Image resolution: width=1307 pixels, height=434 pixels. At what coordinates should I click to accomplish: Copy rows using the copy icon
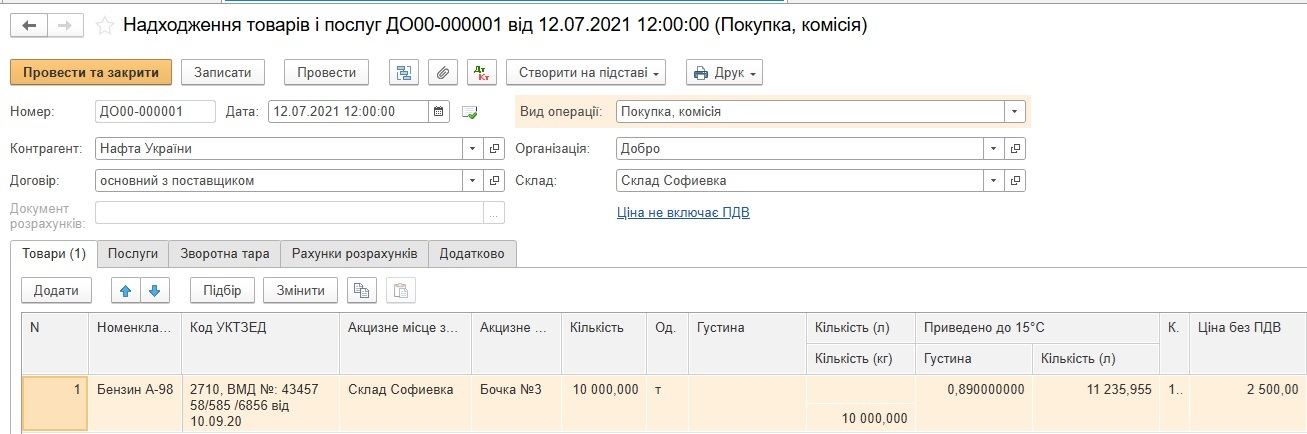coord(362,291)
